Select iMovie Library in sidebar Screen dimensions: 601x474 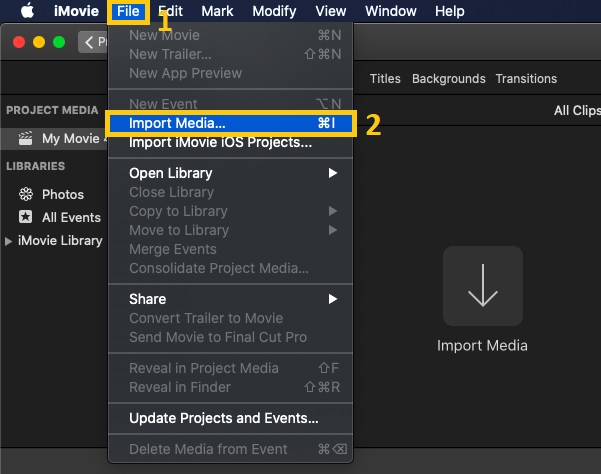[60, 241]
